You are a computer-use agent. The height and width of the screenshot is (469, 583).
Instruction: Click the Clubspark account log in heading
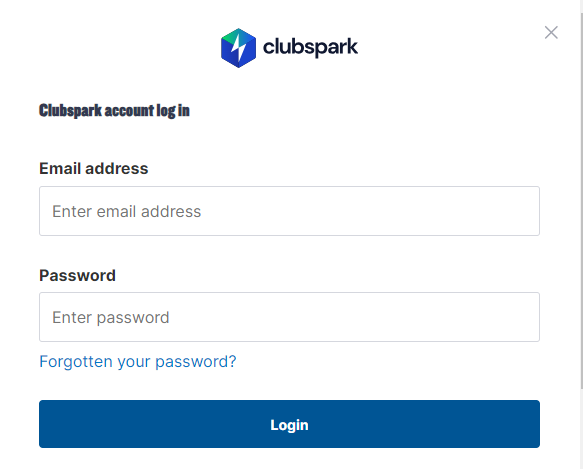114,111
